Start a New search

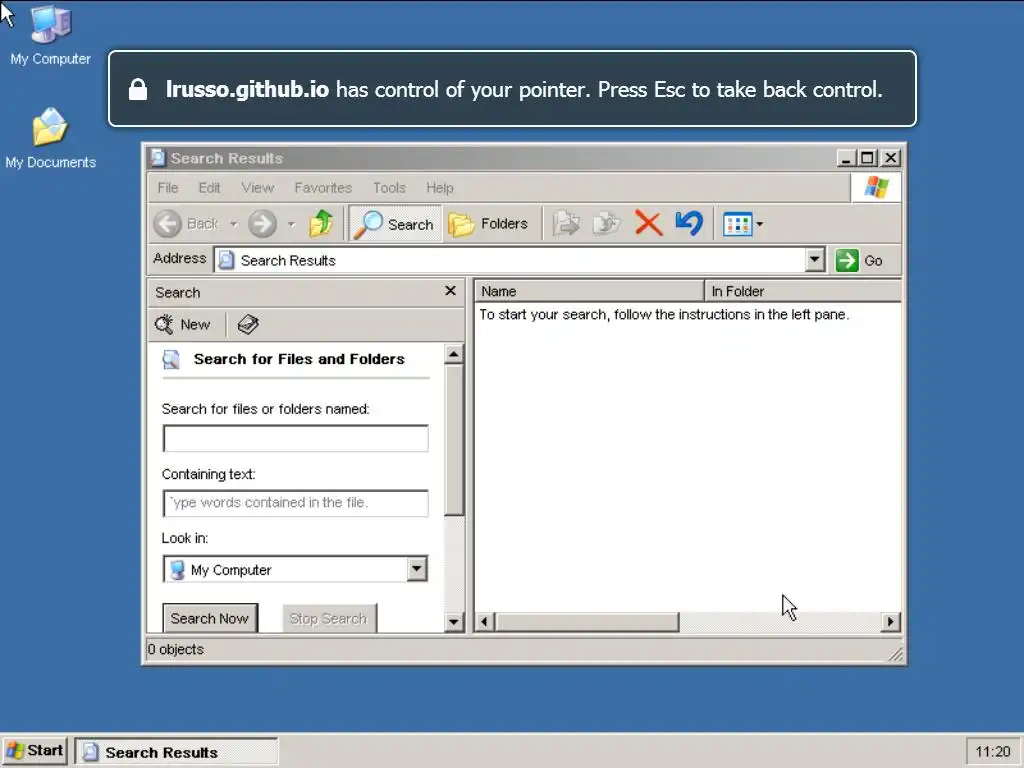(183, 325)
